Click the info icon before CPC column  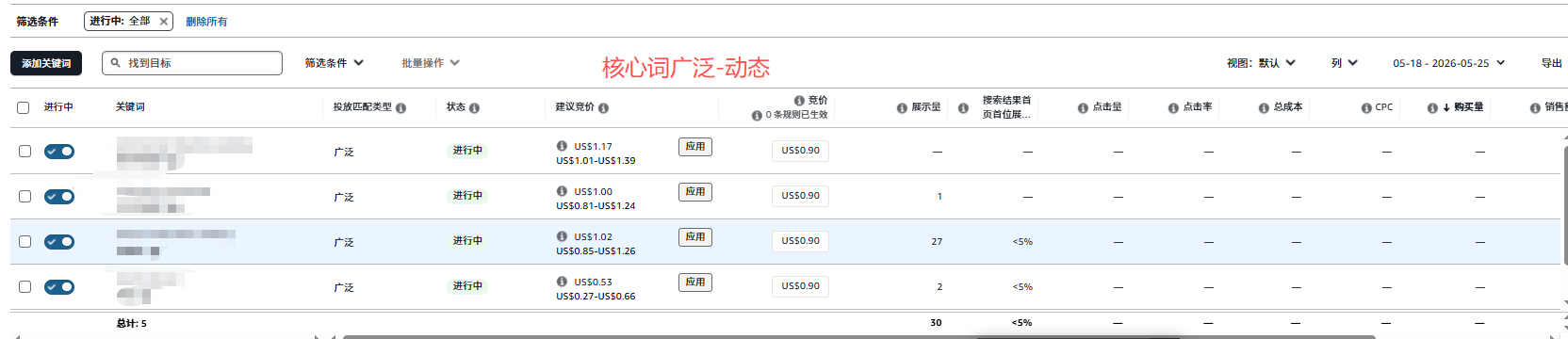point(1366,108)
